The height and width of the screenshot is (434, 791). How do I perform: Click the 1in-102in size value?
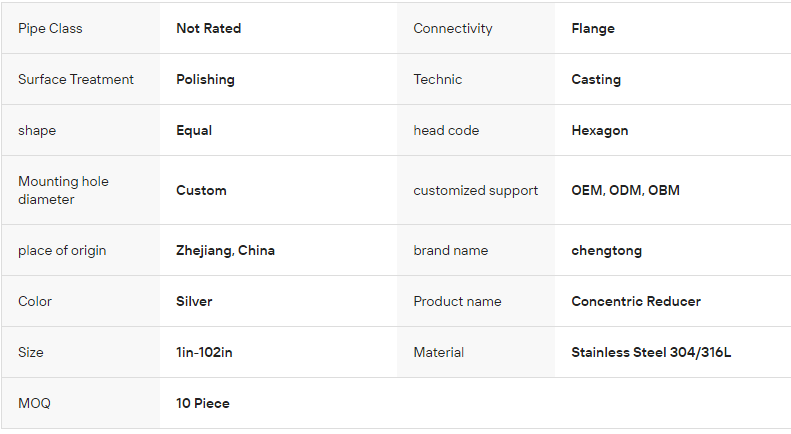(x=206, y=353)
